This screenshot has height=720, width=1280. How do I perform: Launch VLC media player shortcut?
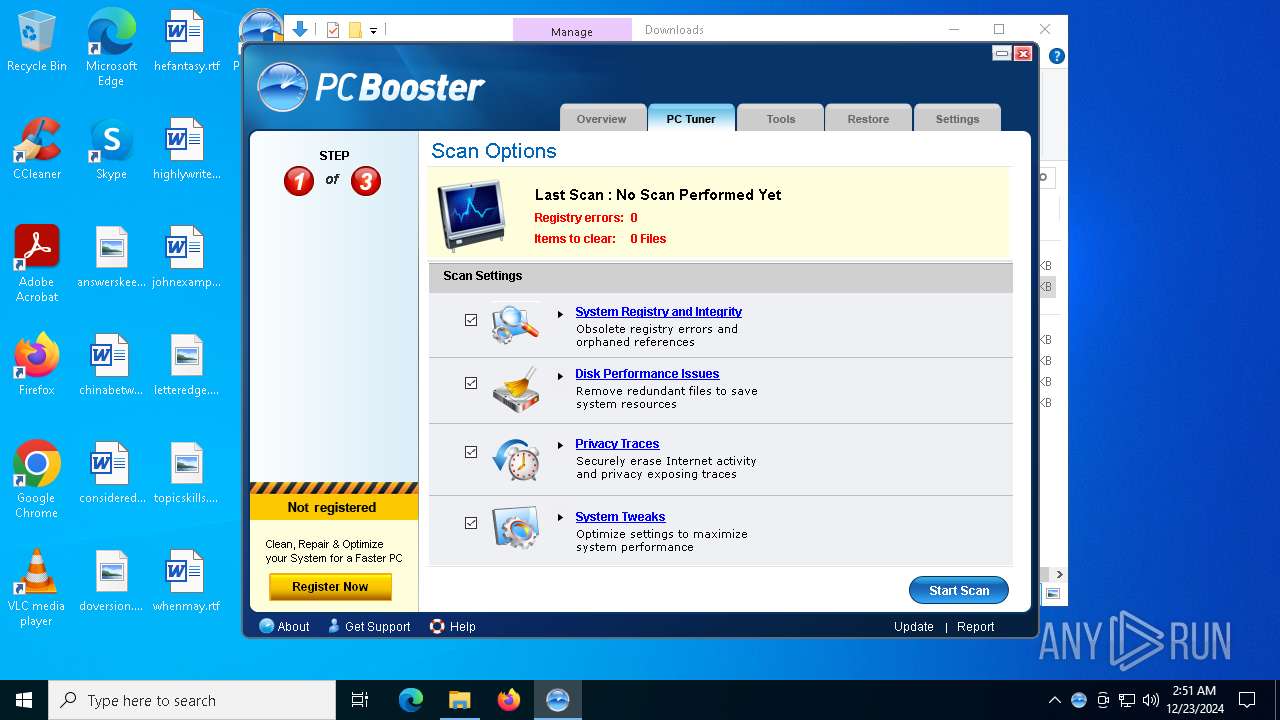pyautogui.click(x=37, y=588)
